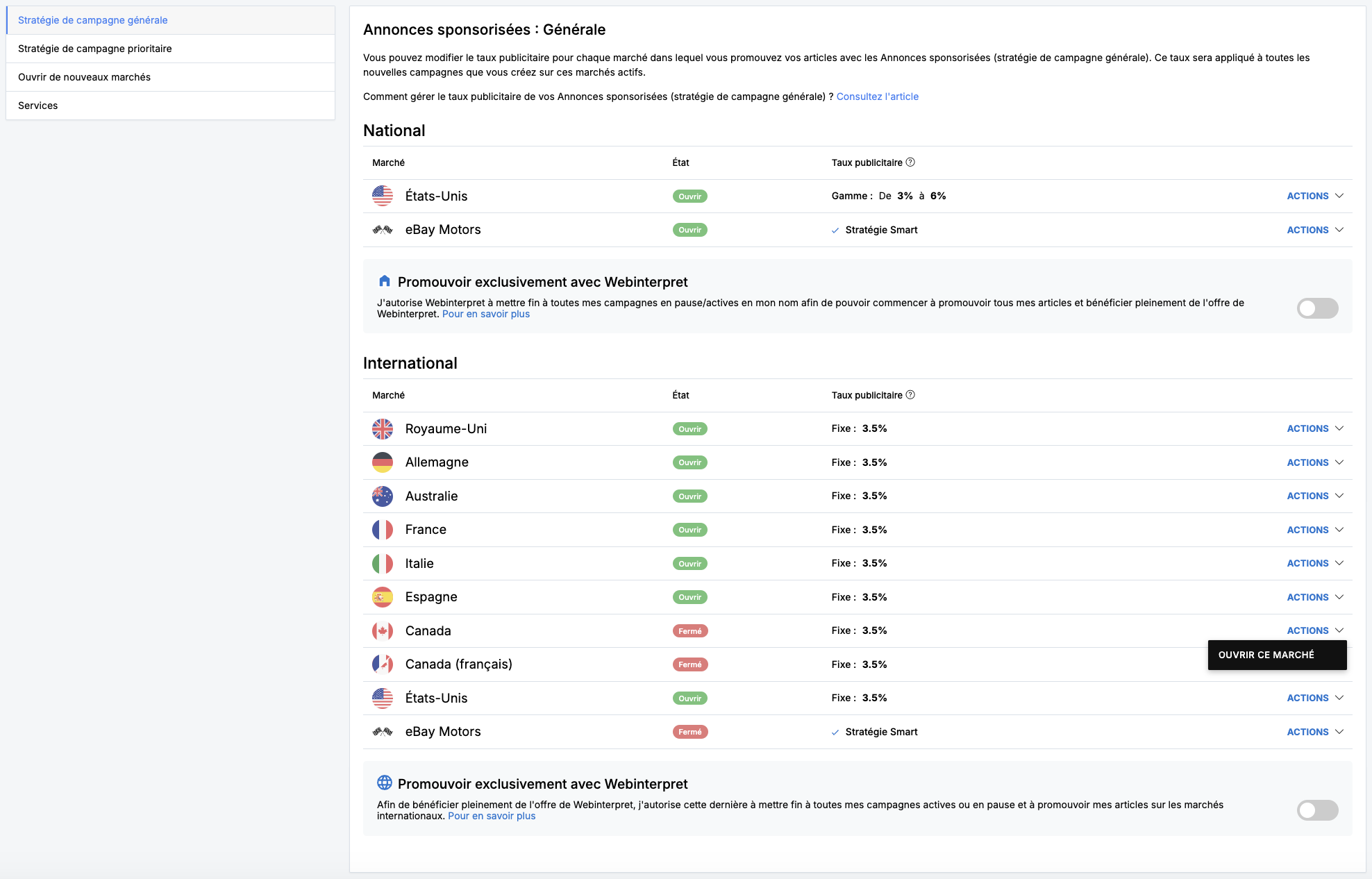
Task: Click the checkmark beside International eBay Motors Stratégie Smart
Action: coord(835,732)
